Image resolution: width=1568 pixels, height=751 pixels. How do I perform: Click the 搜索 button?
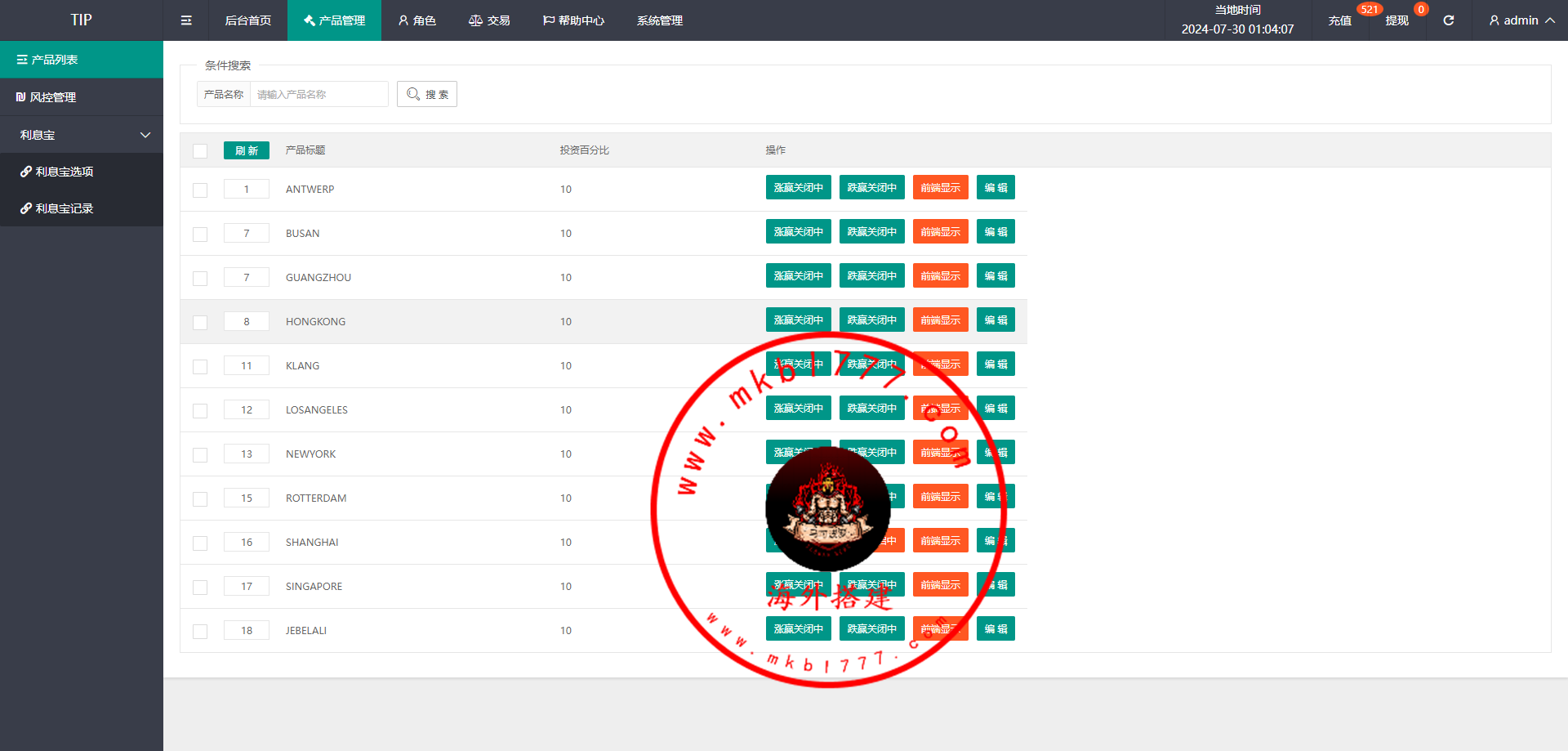[x=427, y=94]
